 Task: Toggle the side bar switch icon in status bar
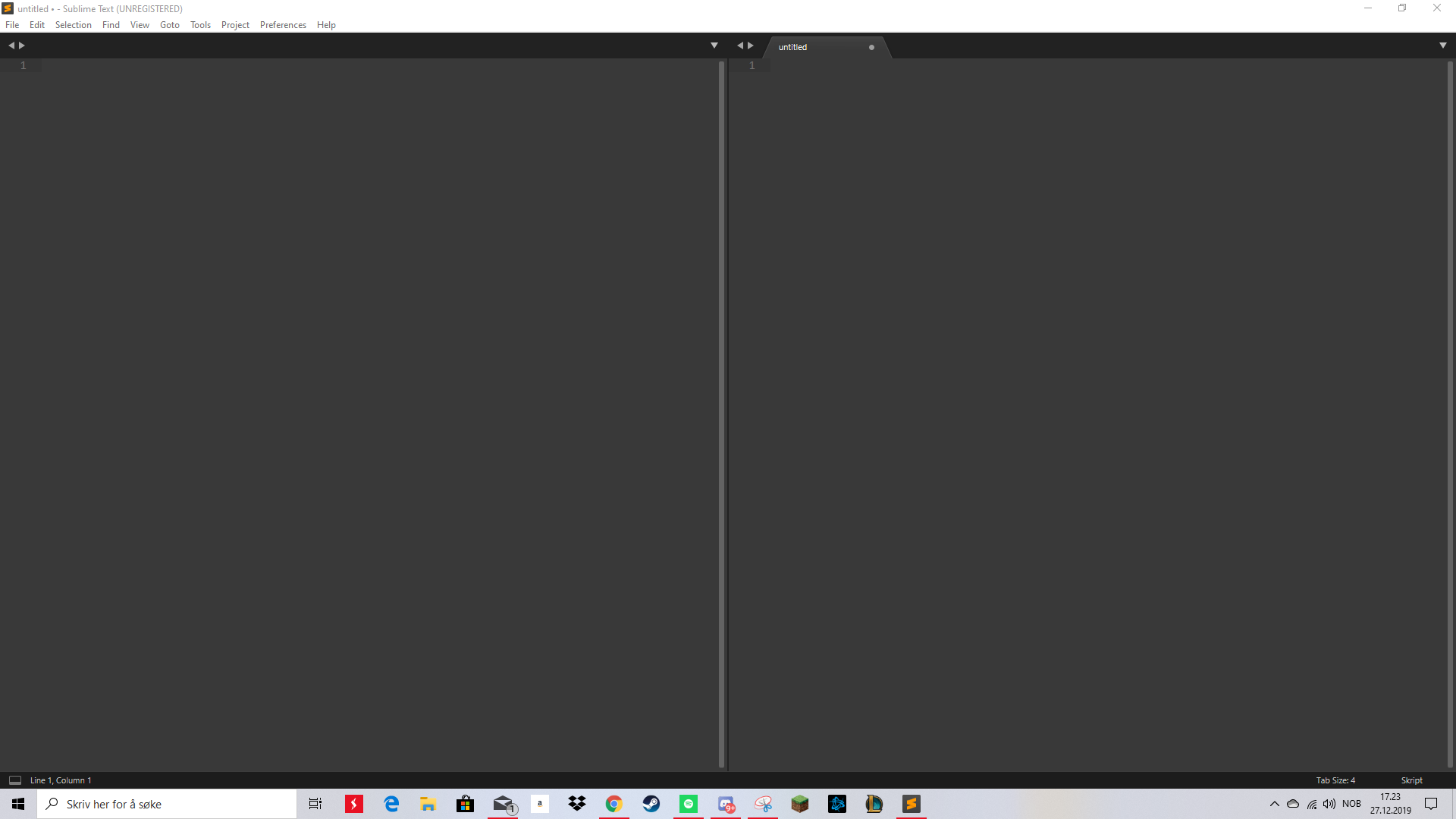coord(14,780)
